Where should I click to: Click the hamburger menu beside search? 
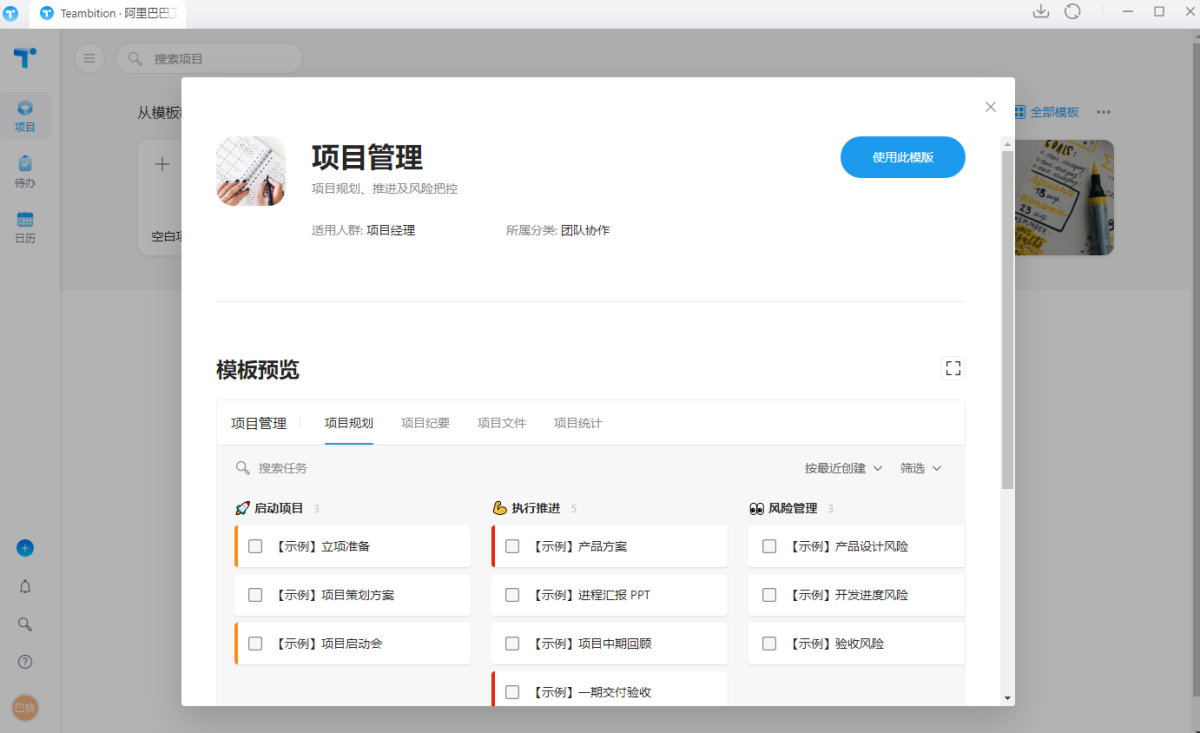(x=89, y=59)
